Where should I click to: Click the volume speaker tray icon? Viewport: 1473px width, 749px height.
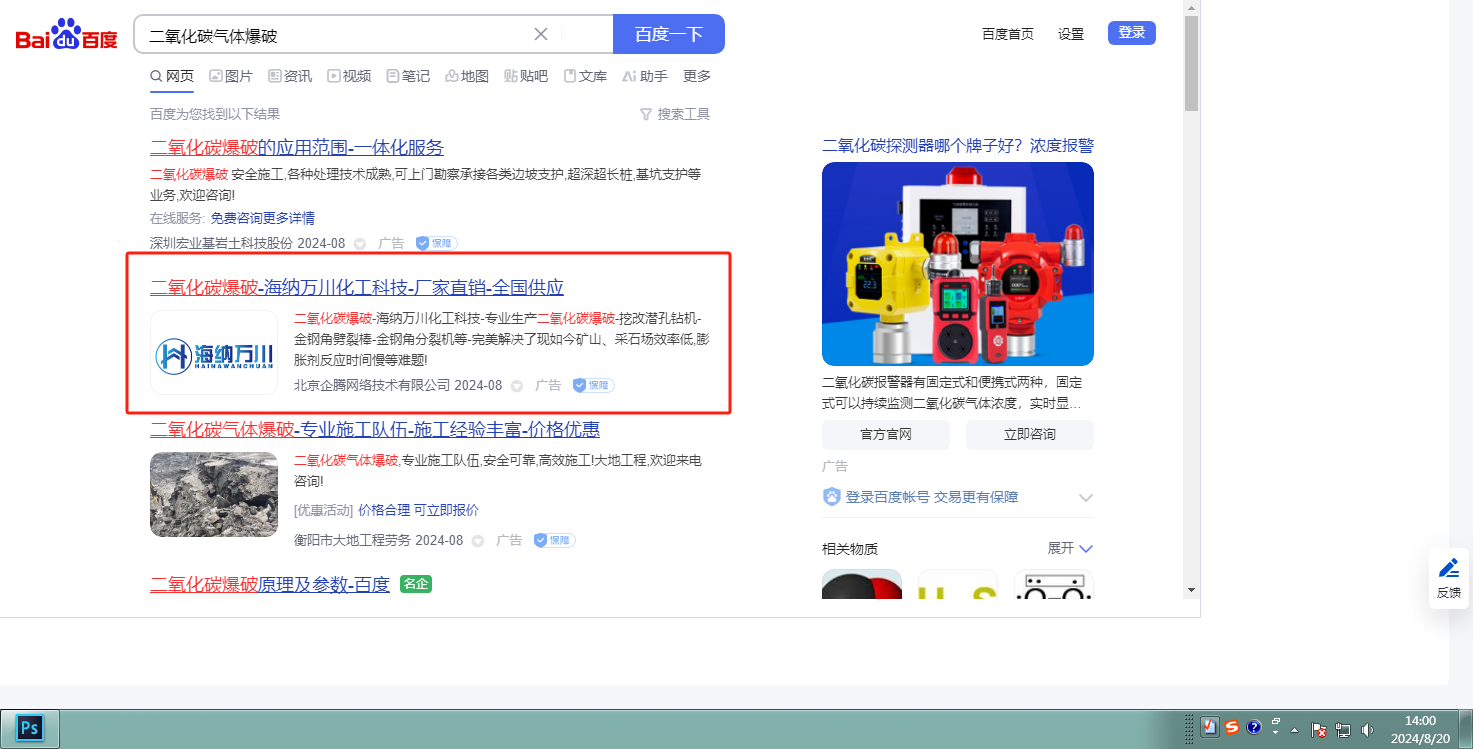[1368, 730]
